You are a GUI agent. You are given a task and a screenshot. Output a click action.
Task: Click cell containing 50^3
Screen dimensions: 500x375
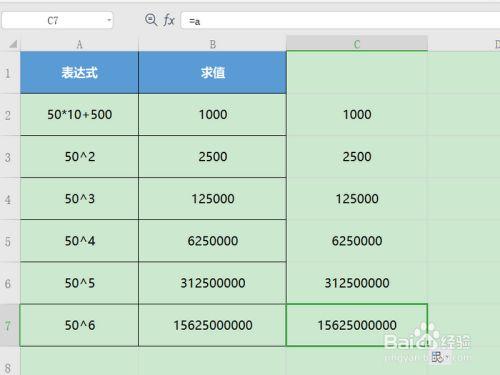point(79,199)
